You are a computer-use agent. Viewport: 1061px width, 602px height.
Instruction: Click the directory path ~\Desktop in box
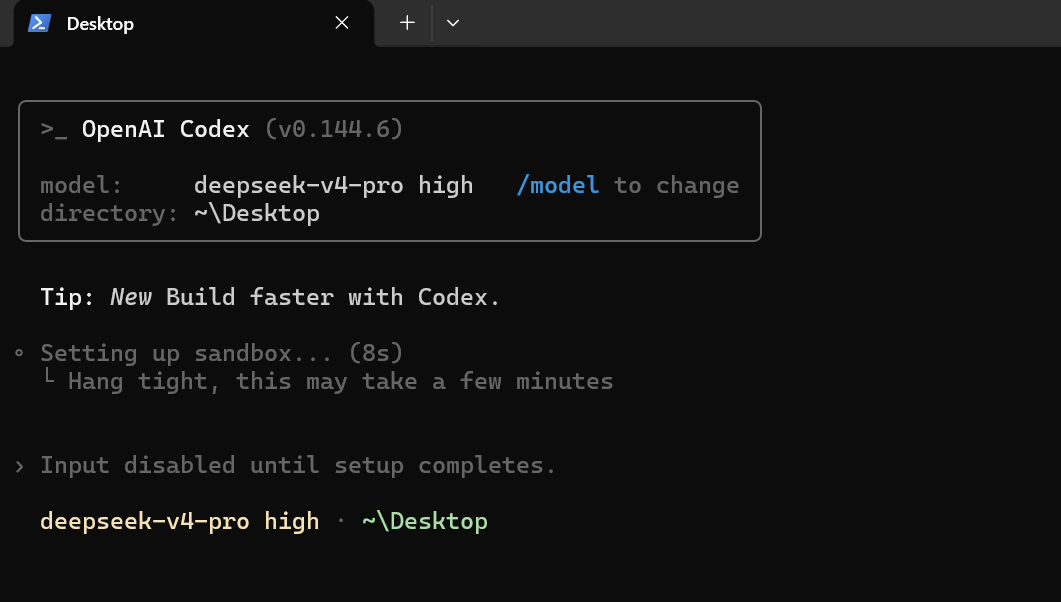[256, 213]
